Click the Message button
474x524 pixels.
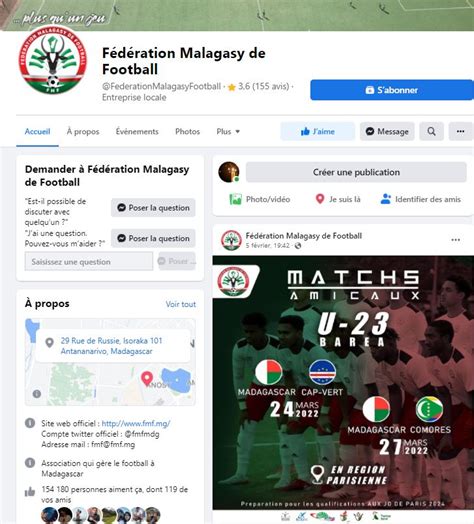tap(387, 131)
